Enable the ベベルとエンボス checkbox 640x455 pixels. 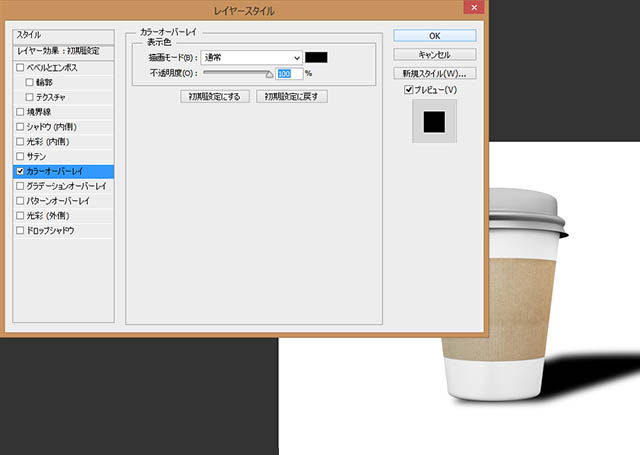(x=20, y=67)
